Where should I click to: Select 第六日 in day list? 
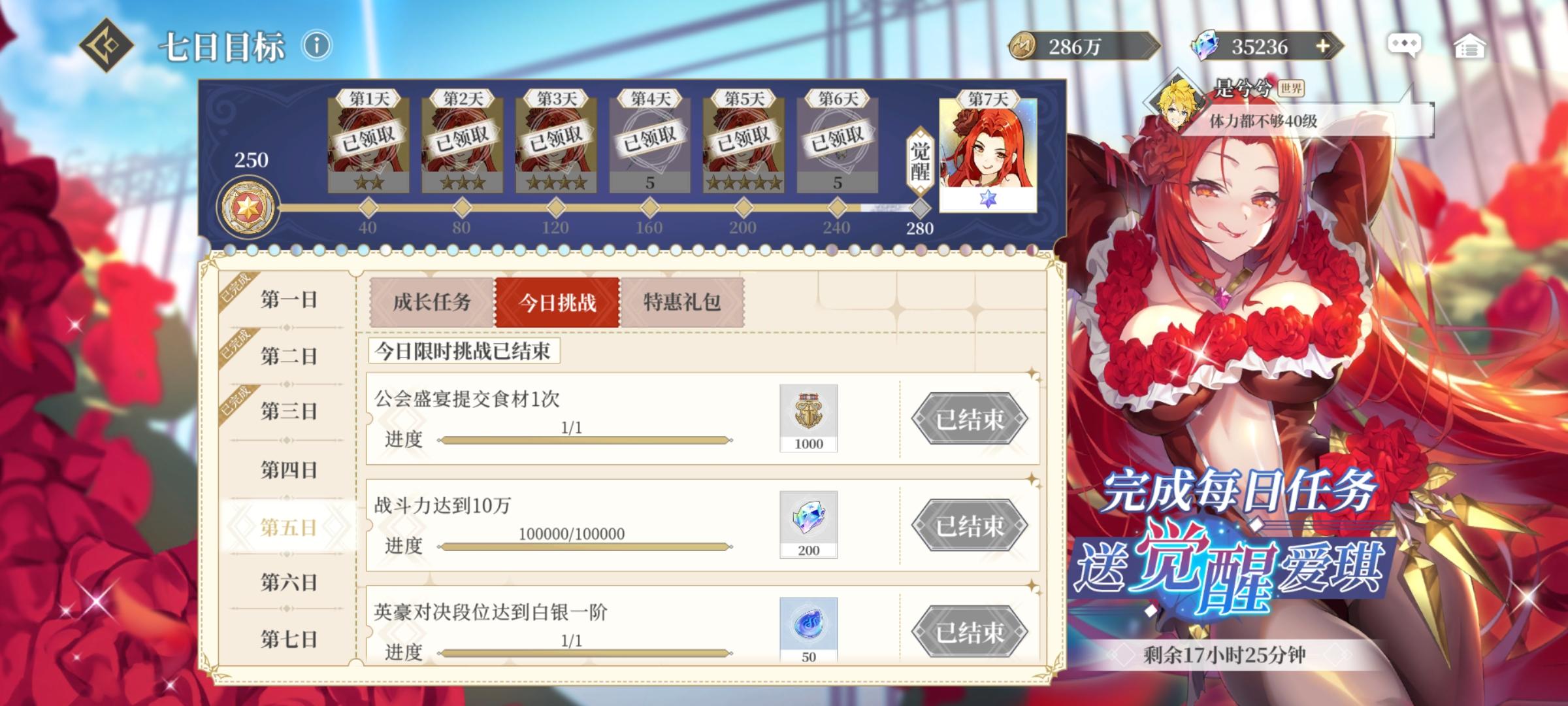point(288,582)
